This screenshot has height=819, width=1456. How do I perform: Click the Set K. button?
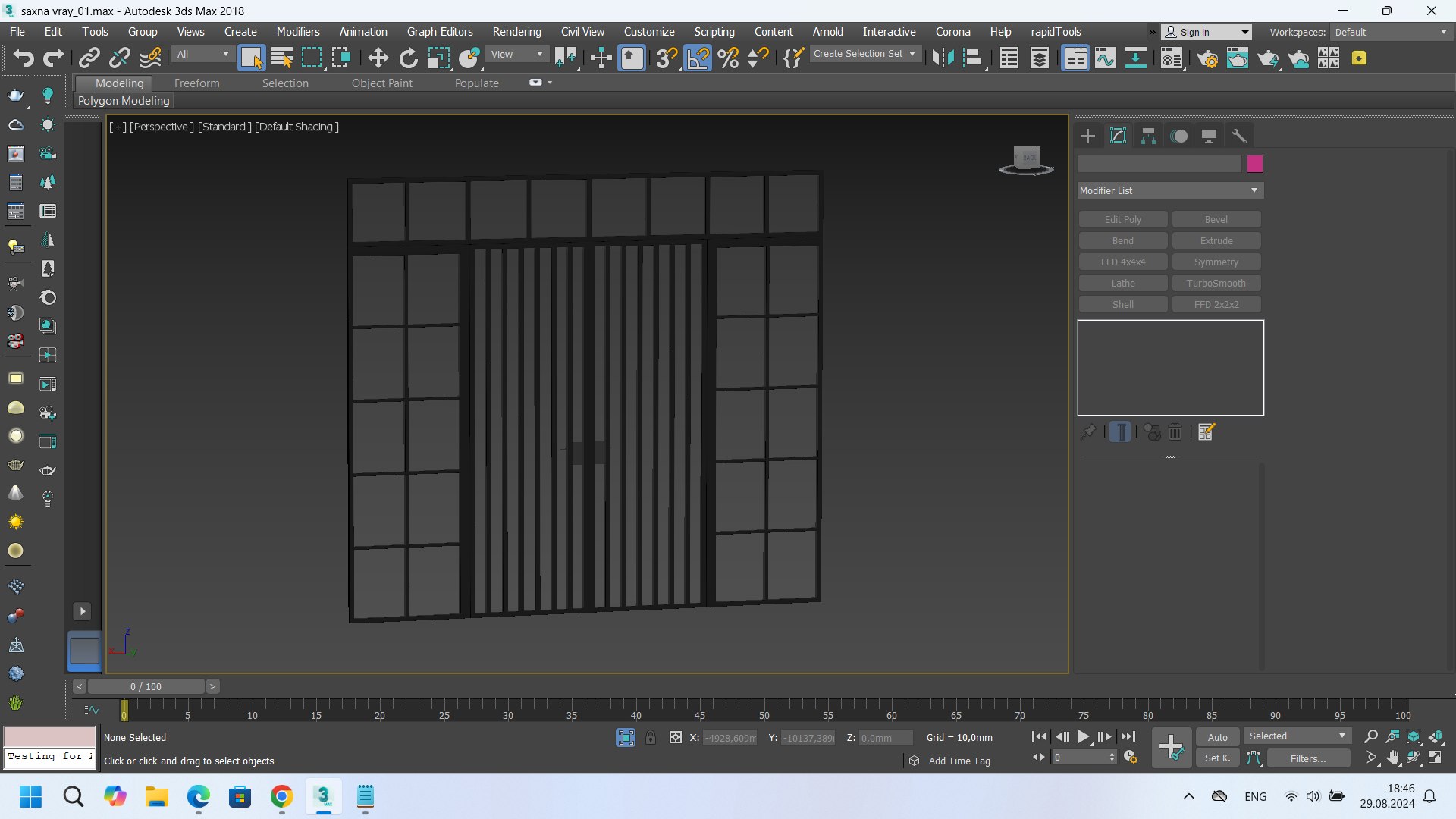(1217, 758)
